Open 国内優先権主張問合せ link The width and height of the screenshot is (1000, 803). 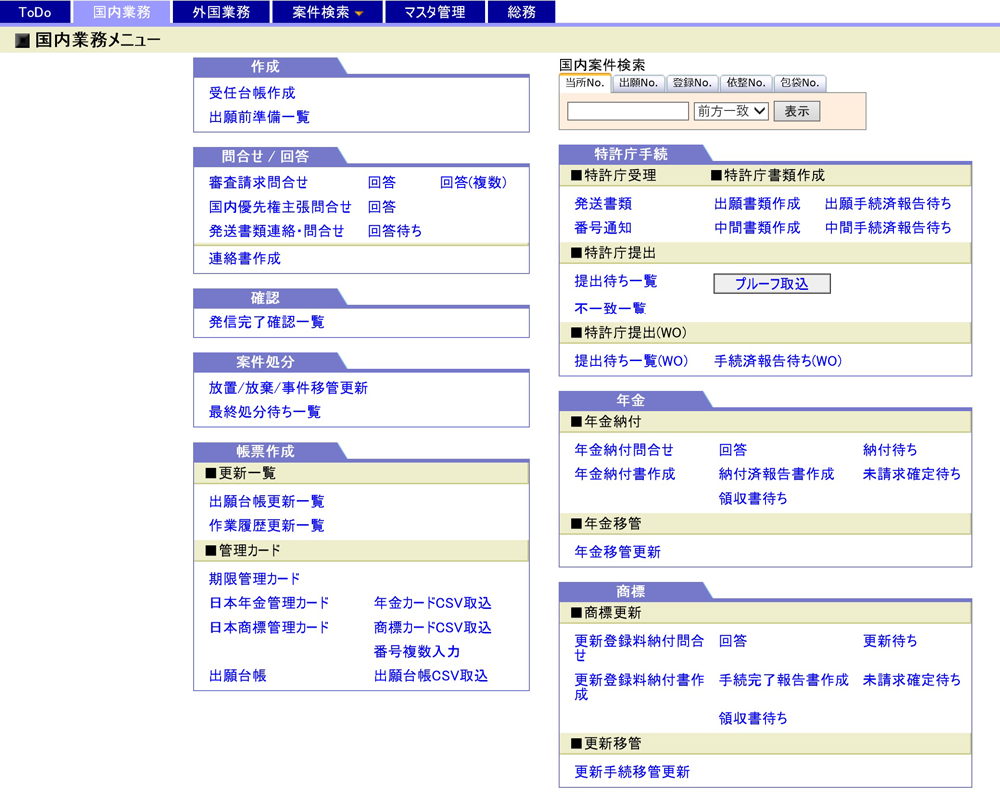click(x=280, y=207)
